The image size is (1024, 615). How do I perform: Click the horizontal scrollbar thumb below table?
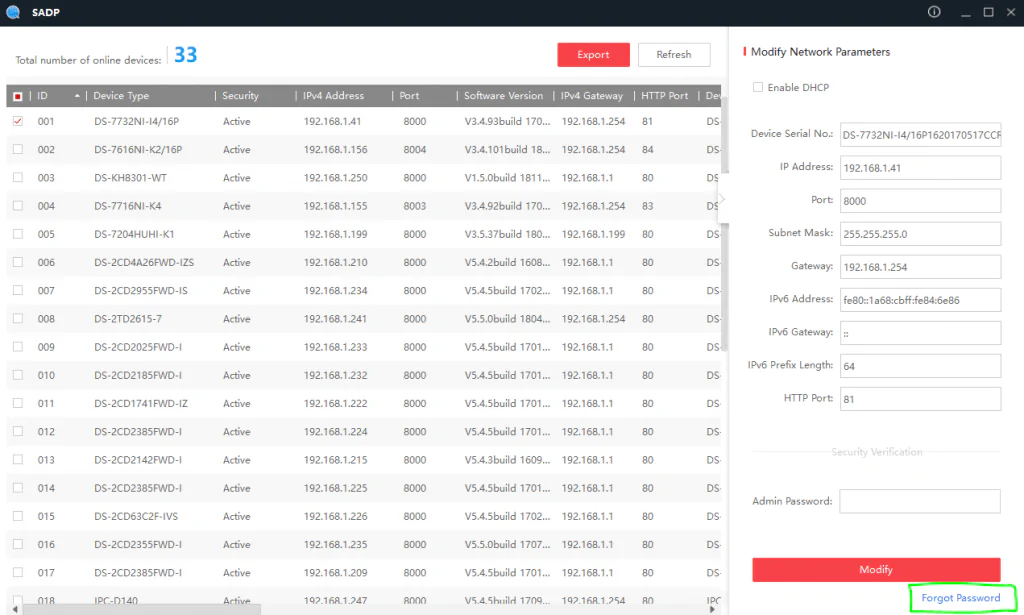[x=142, y=610]
